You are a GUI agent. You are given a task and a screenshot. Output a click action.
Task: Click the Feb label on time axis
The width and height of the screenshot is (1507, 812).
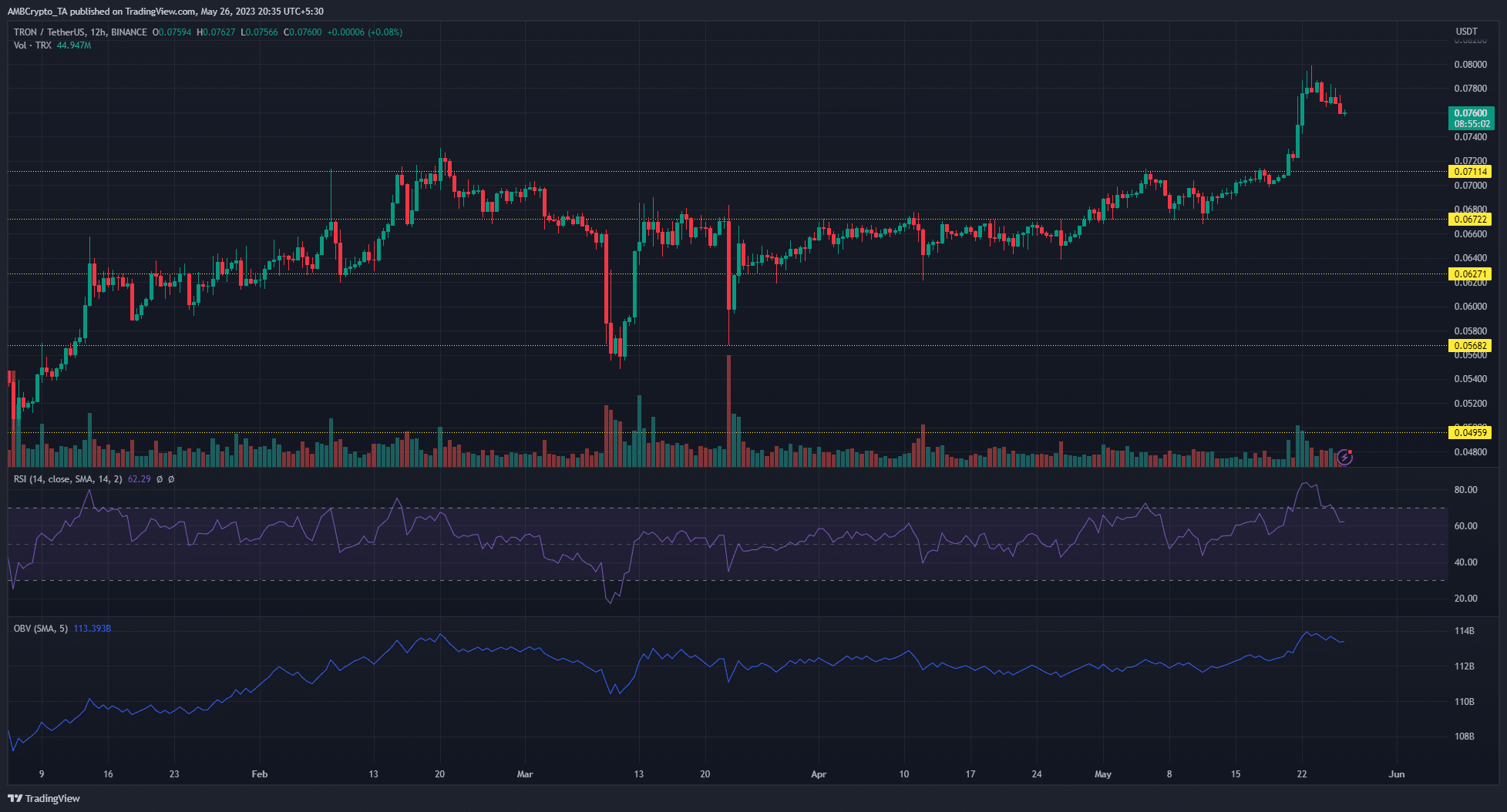(260, 774)
